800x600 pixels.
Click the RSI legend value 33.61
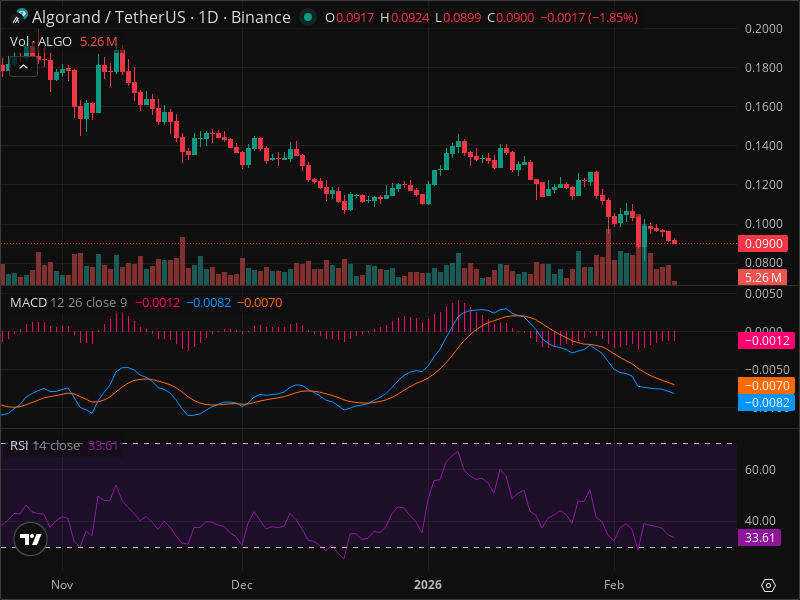103,445
